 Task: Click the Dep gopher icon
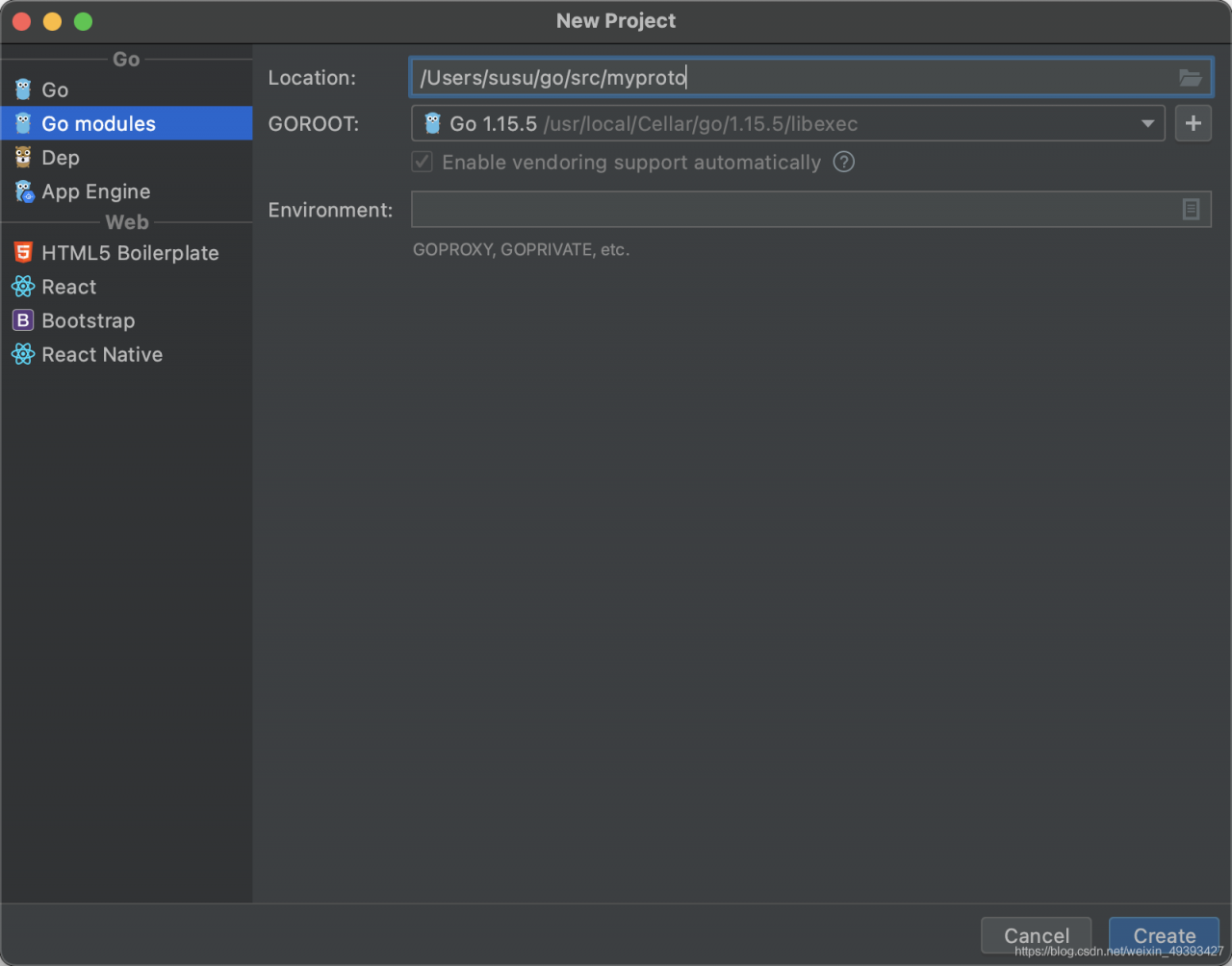(23, 157)
